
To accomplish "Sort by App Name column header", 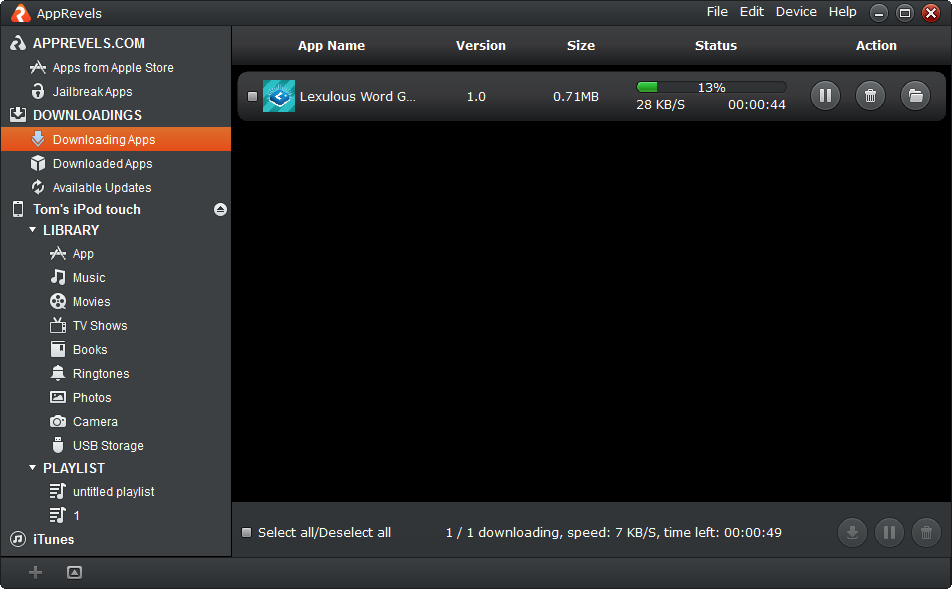I will (332, 46).
